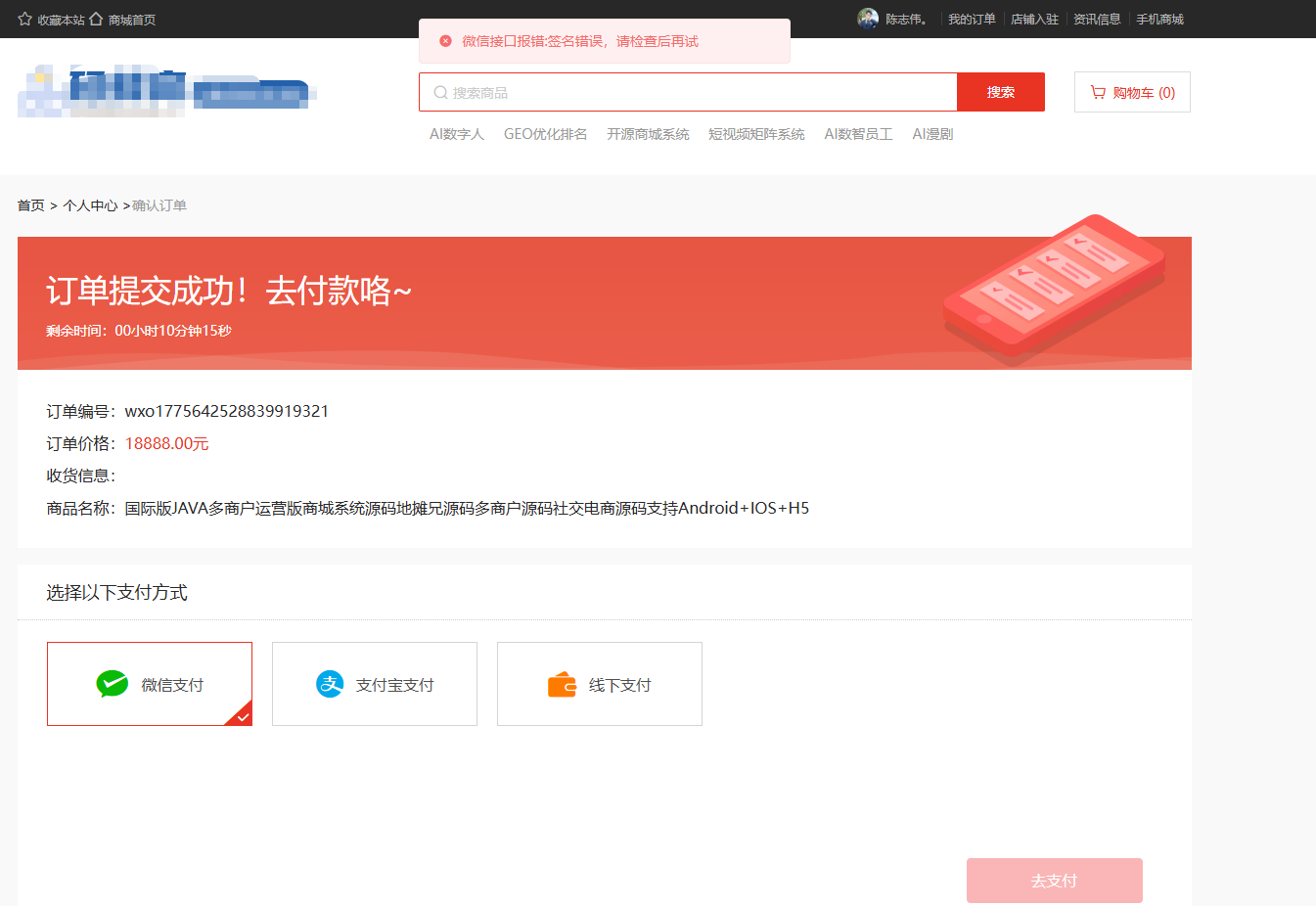Click the star icon beside 收藏本站
Image resolution: width=1316 pixels, height=907 pixels.
(25, 20)
